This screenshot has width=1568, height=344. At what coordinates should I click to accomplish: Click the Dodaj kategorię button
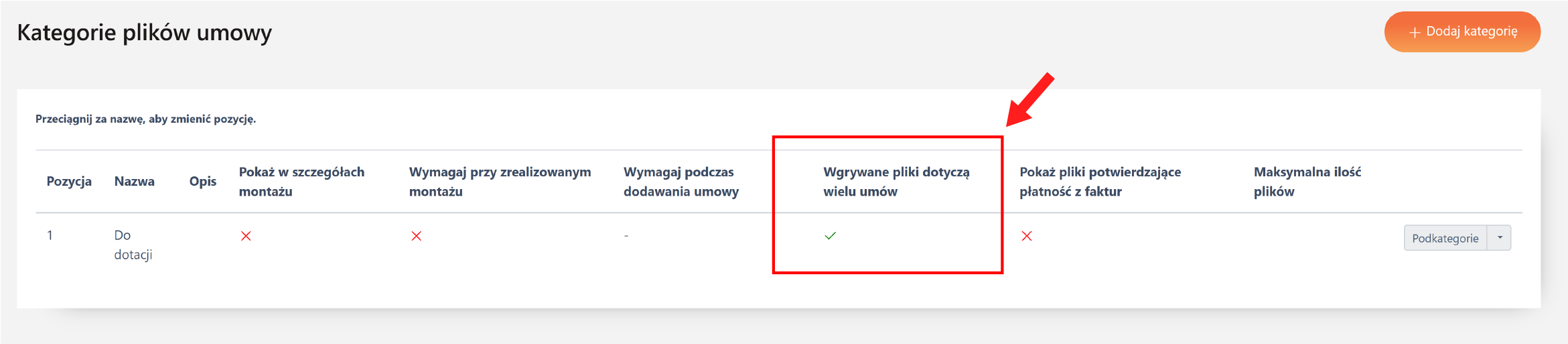point(1462,32)
